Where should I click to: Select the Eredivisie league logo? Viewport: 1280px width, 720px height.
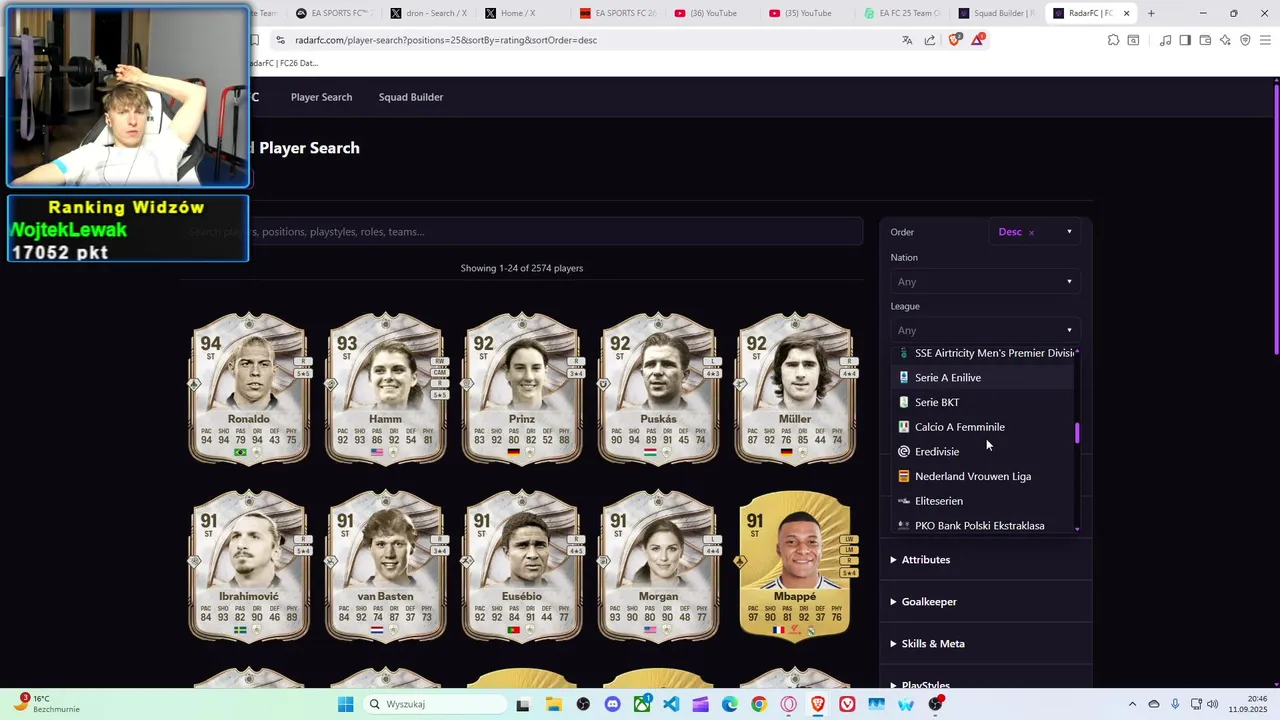pos(904,452)
